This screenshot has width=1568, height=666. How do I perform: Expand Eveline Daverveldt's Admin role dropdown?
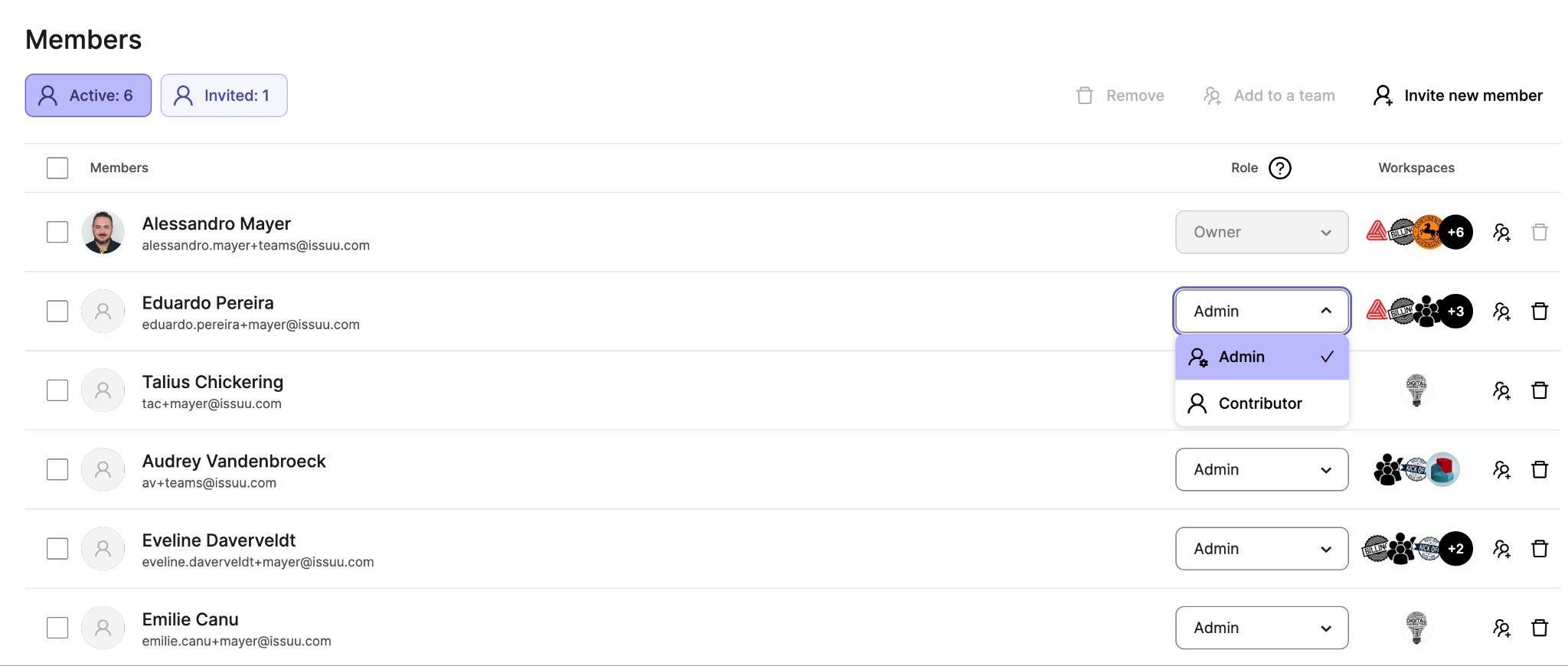(1262, 549)
